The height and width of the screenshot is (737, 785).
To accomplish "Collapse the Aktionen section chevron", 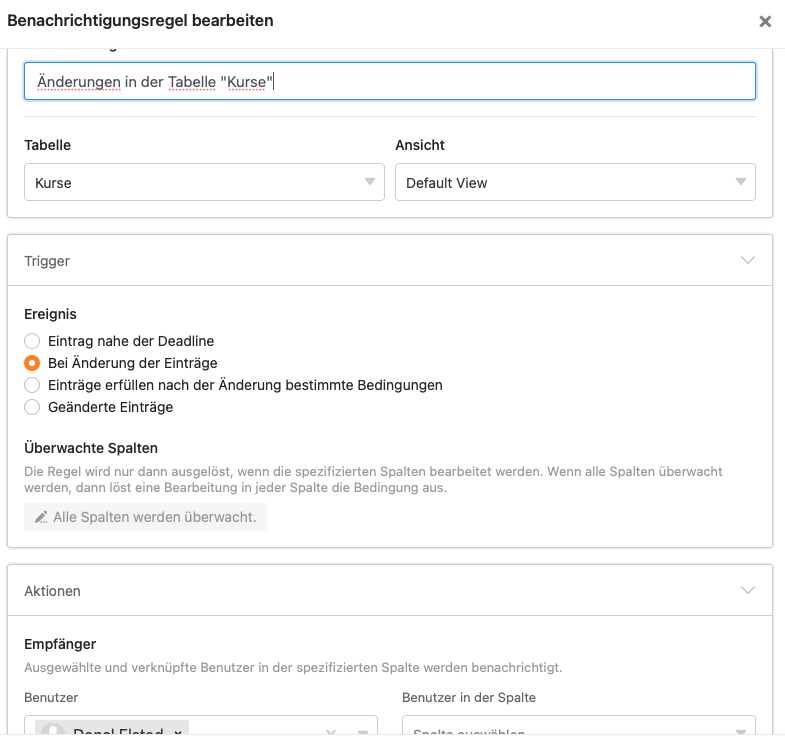I will point(747,591).
